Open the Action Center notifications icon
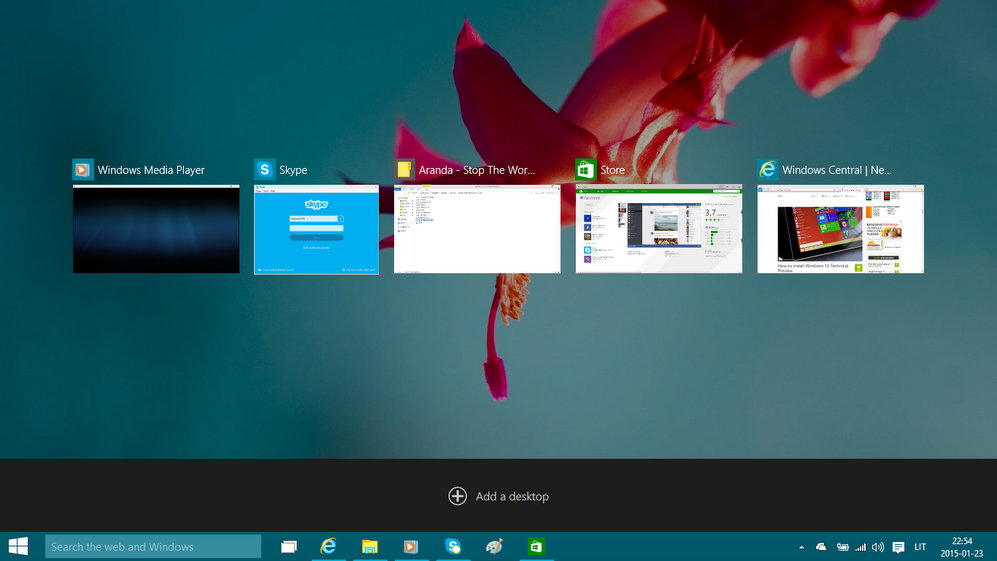 [898, 547]
